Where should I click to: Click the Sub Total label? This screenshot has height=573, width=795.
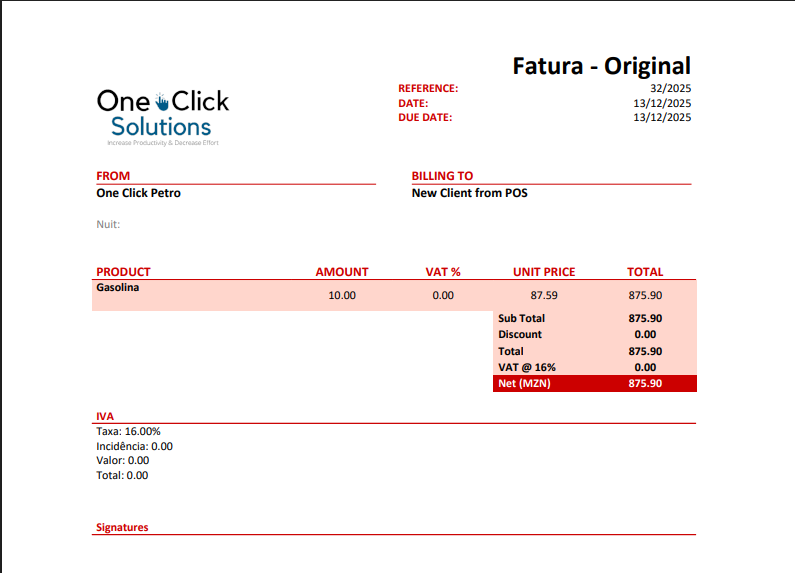click(x=521, y=318)
